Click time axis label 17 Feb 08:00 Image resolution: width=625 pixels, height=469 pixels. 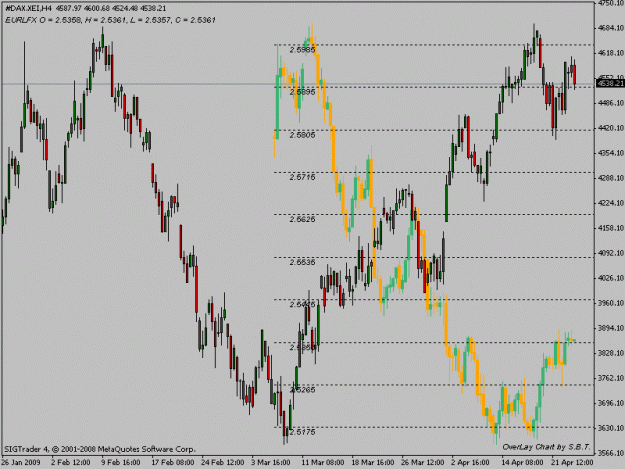(x=173, y=462)
